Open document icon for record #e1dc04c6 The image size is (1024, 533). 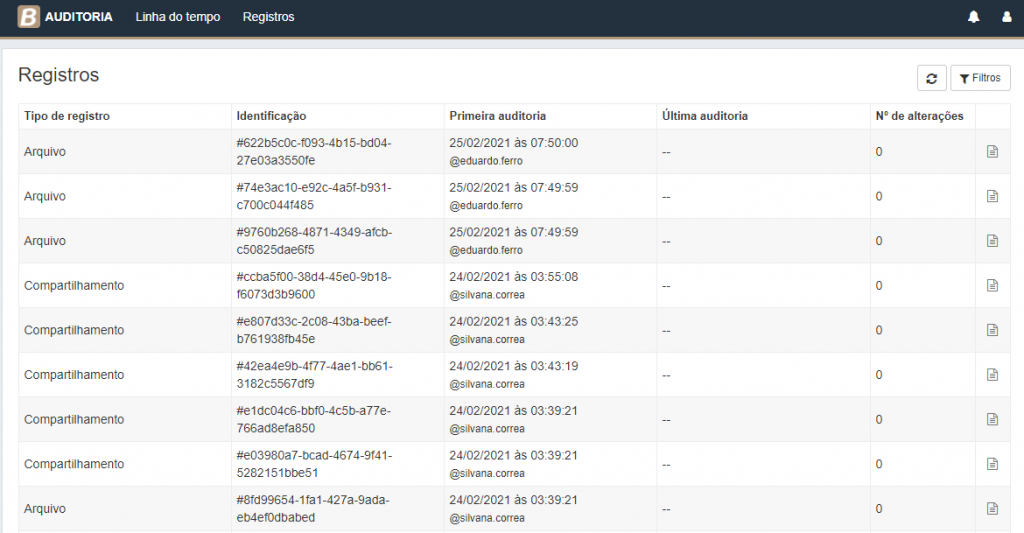click(x=992, y=419)
